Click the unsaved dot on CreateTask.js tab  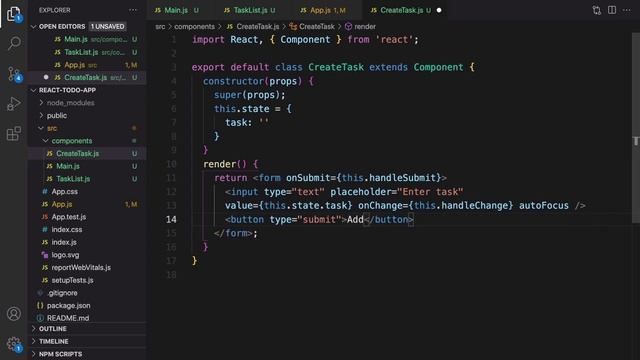(x=439, y=10)
